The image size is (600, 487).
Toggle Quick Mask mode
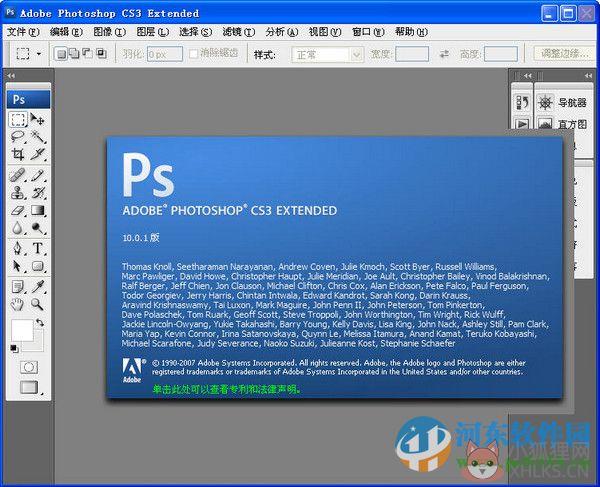(29, 367)
